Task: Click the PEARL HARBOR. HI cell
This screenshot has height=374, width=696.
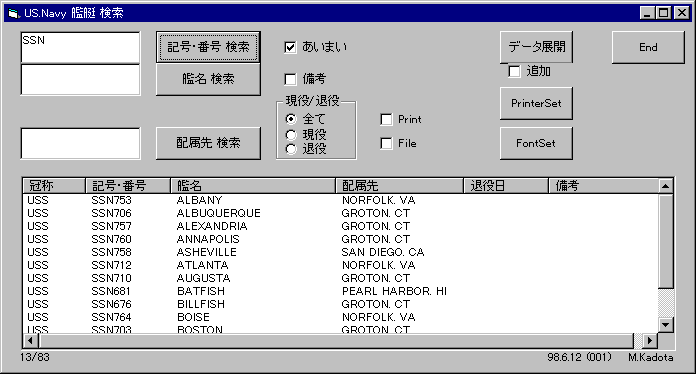Action: [x=394, y=291]
